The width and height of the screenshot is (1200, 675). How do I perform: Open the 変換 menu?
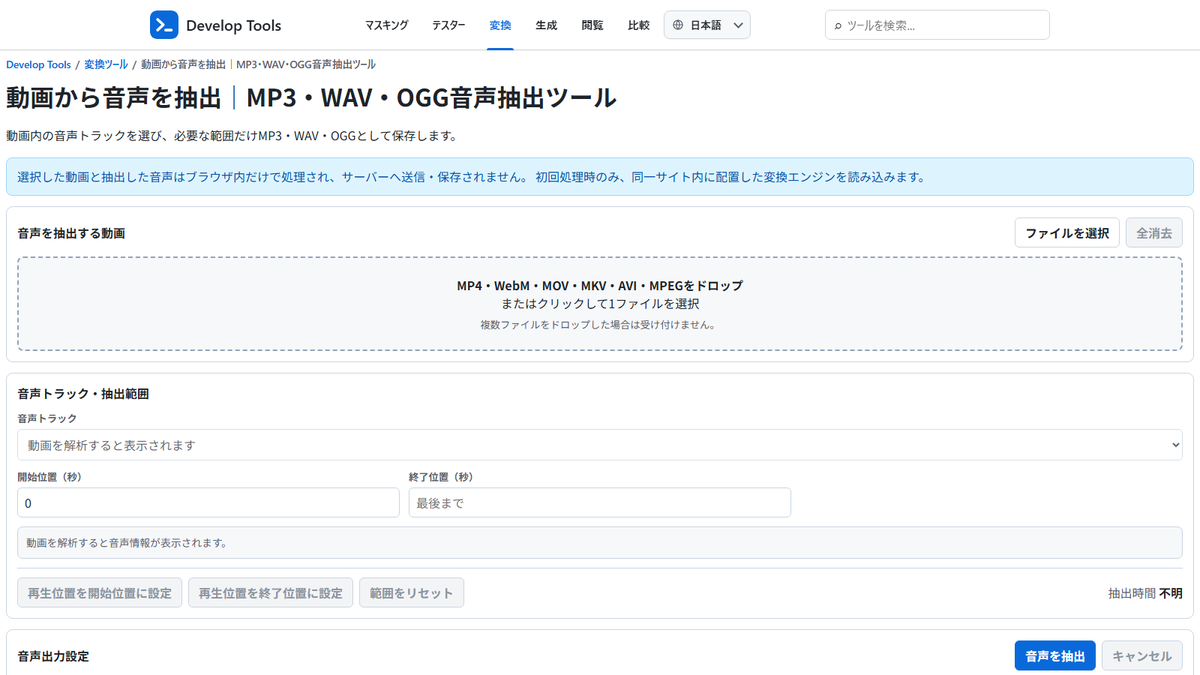(501, 25)
